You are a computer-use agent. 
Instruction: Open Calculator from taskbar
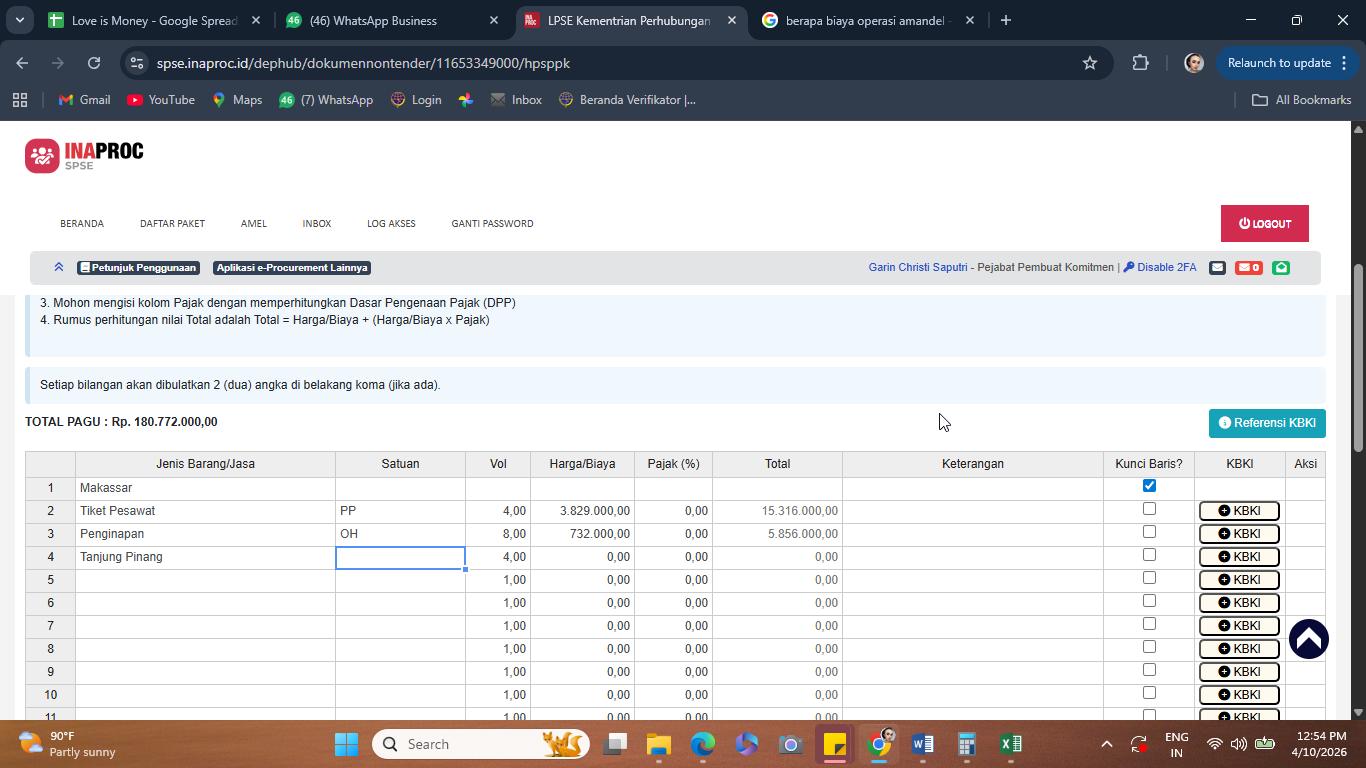tap(967, 744)
